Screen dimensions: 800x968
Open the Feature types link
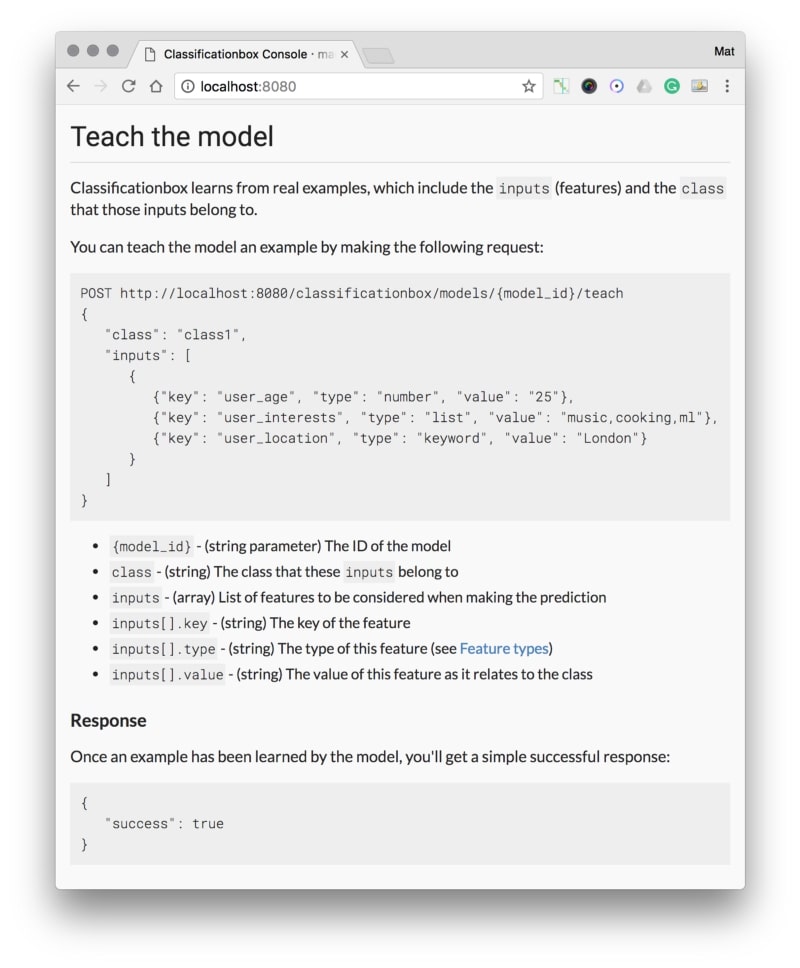click(x=504, y=648)
